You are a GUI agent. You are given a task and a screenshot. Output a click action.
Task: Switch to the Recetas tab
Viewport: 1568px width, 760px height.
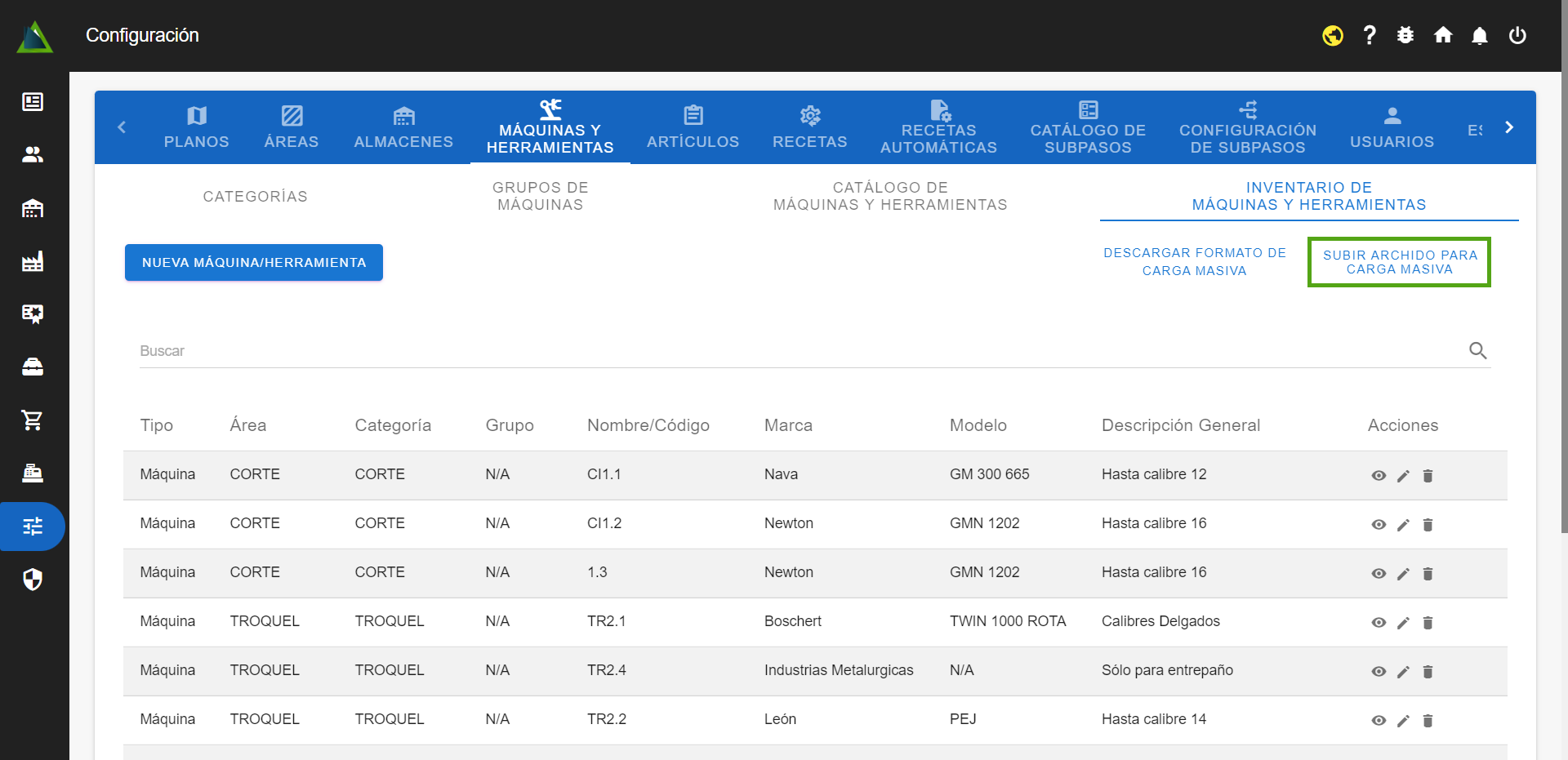(x=809, y=128)
